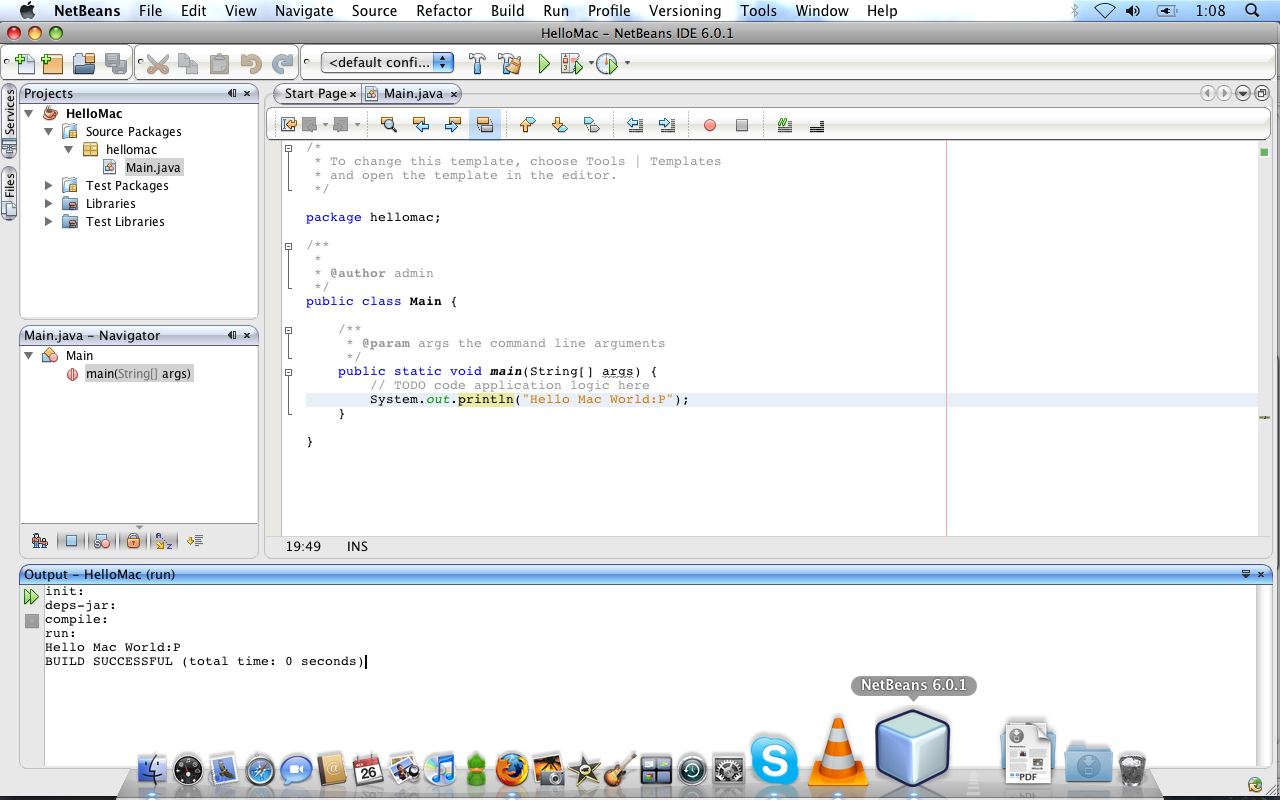
Task: Toggle Sort by Name in Navigator
Action: tap(163, 541)
